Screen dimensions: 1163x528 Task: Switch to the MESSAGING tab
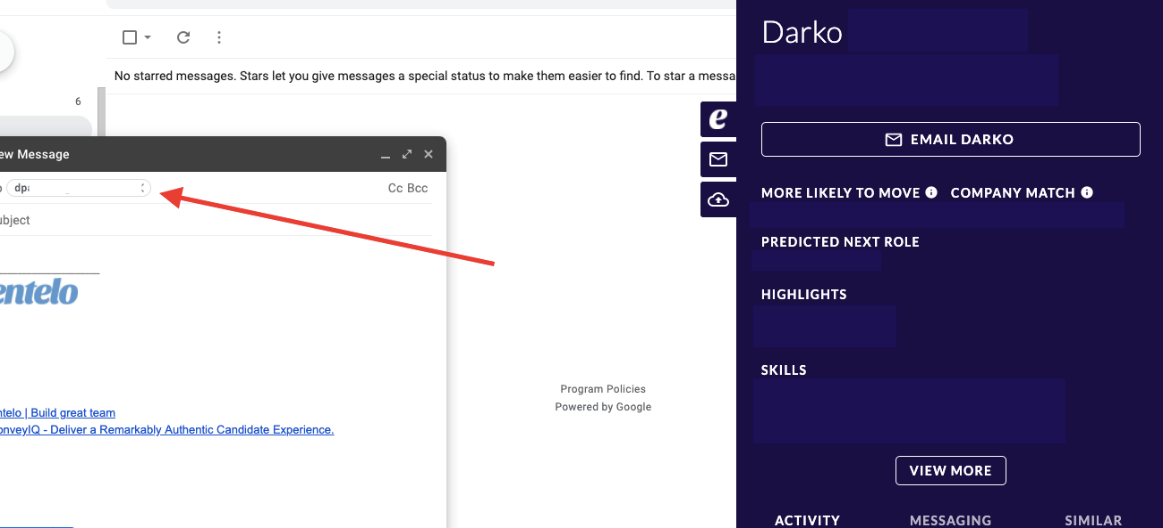950,521
